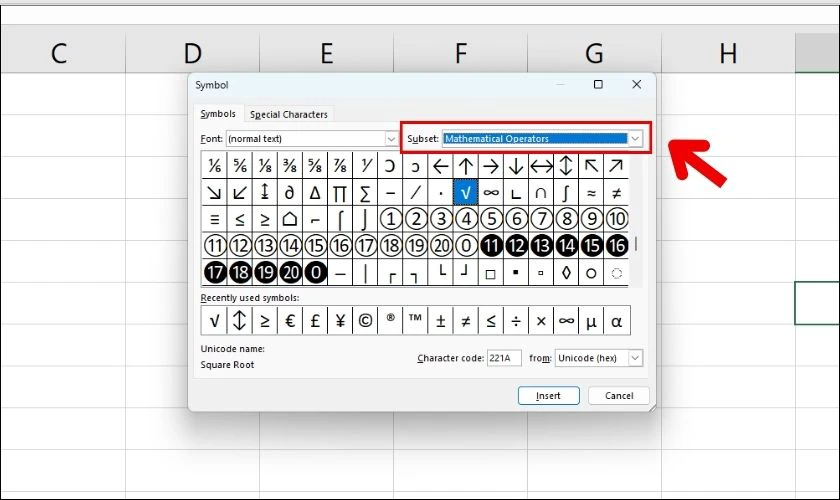Select column D header

pos(193,53)
